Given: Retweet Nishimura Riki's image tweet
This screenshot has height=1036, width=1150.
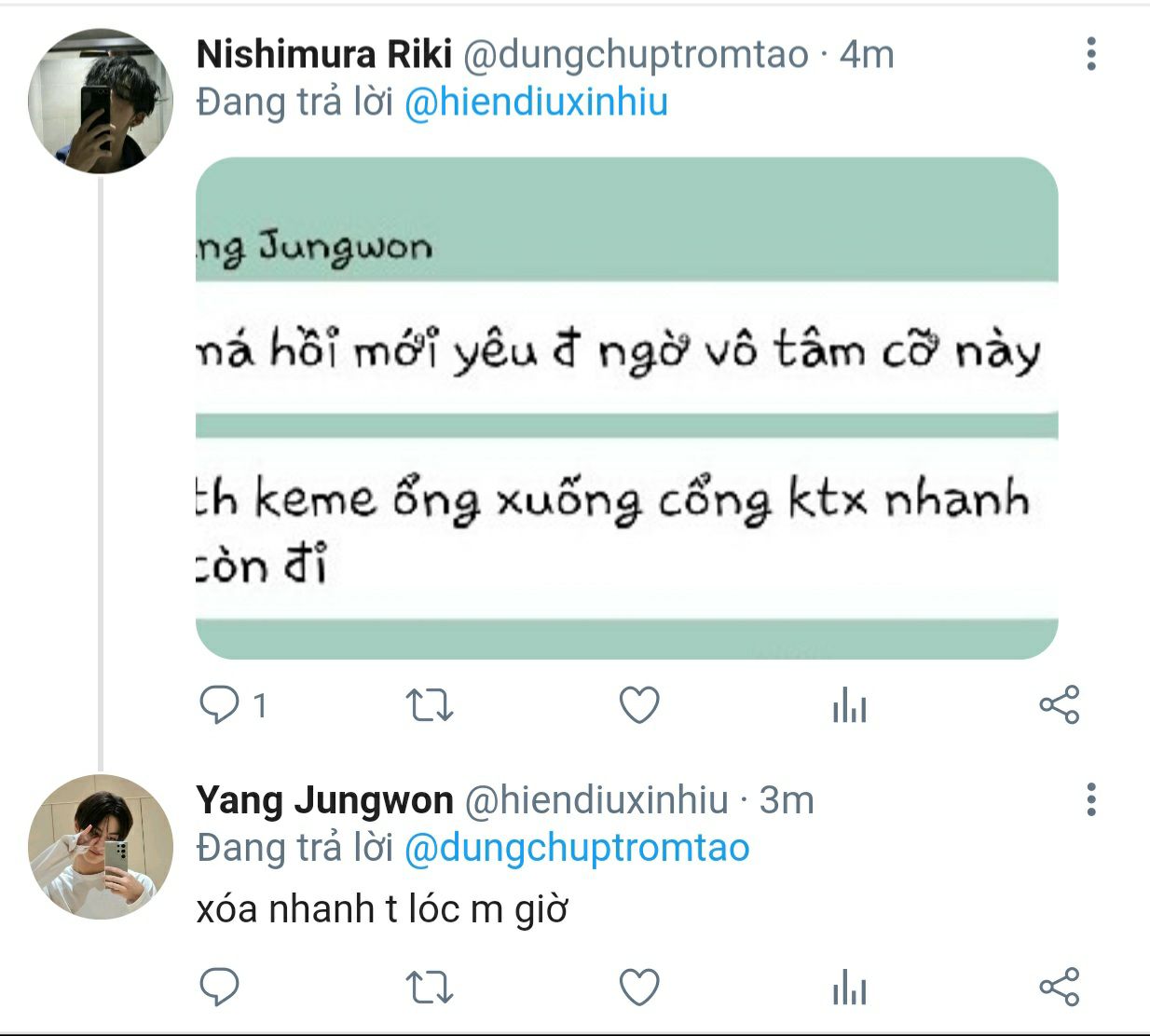Looking at the screenshot, I should coord(430,705).
